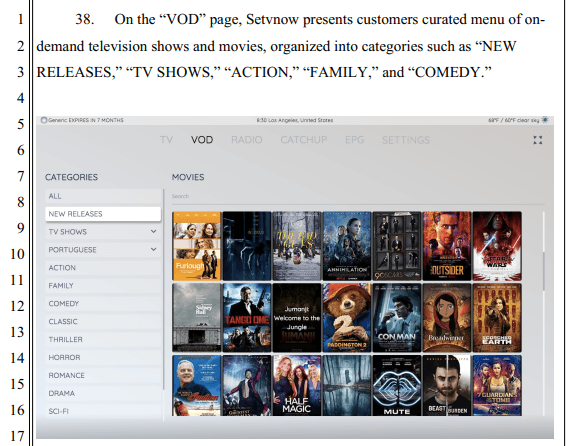578x446 pixels.
Task: Select the NEW RELEASES category
Action: point(103,214)
